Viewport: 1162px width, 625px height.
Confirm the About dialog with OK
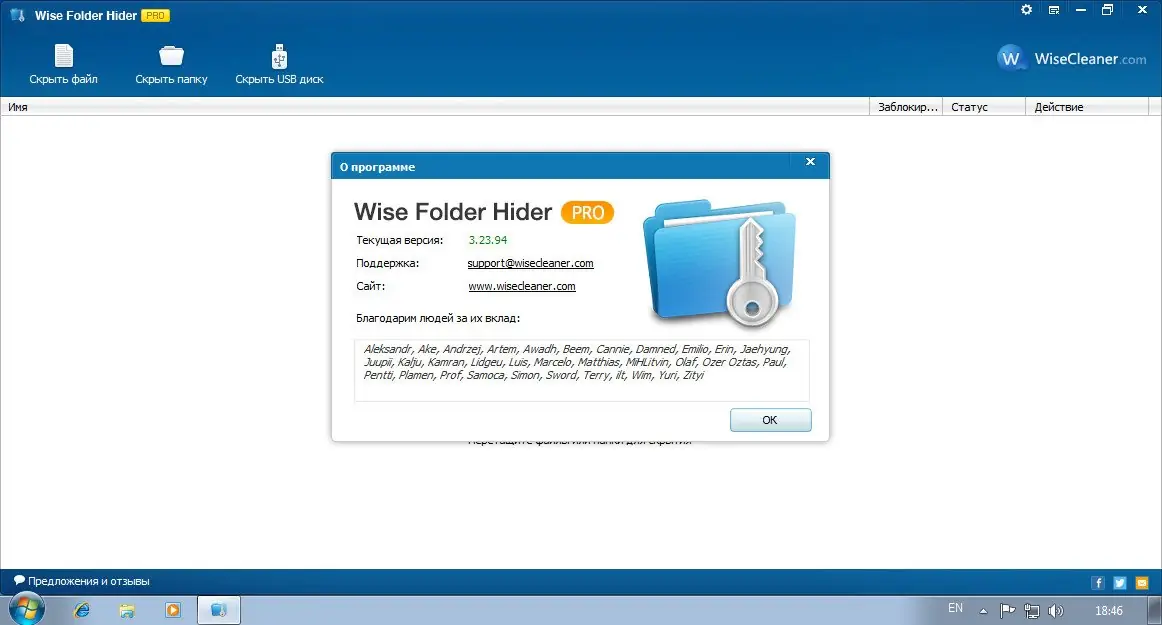770,419
